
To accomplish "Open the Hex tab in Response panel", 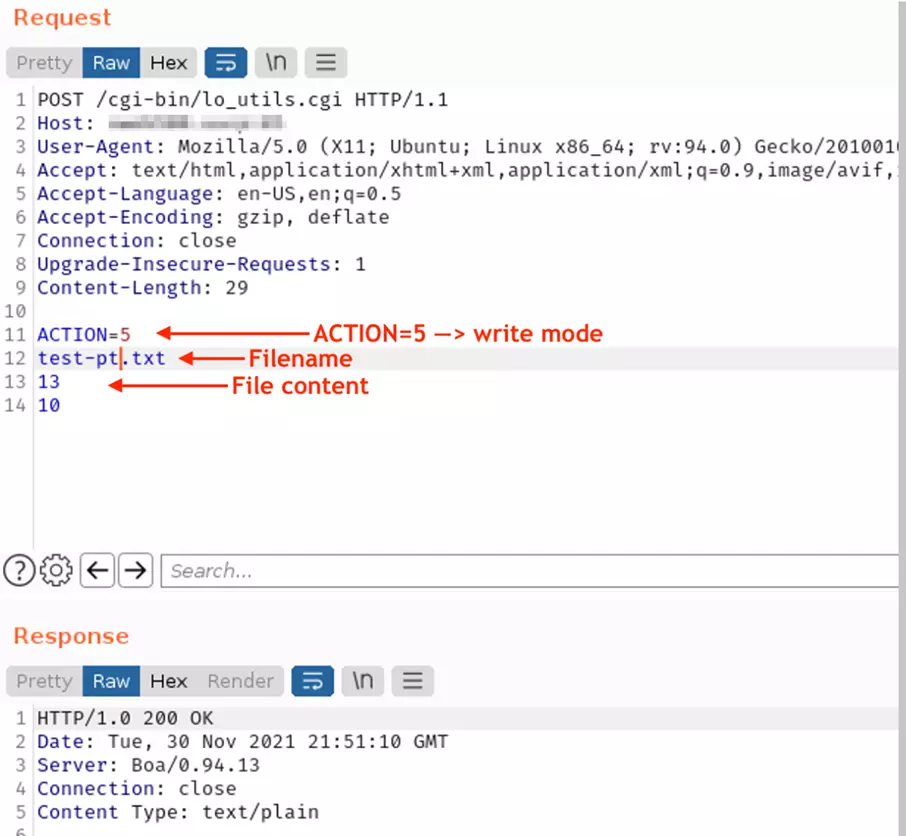I will pyautogui.click(x=168, y=681).
